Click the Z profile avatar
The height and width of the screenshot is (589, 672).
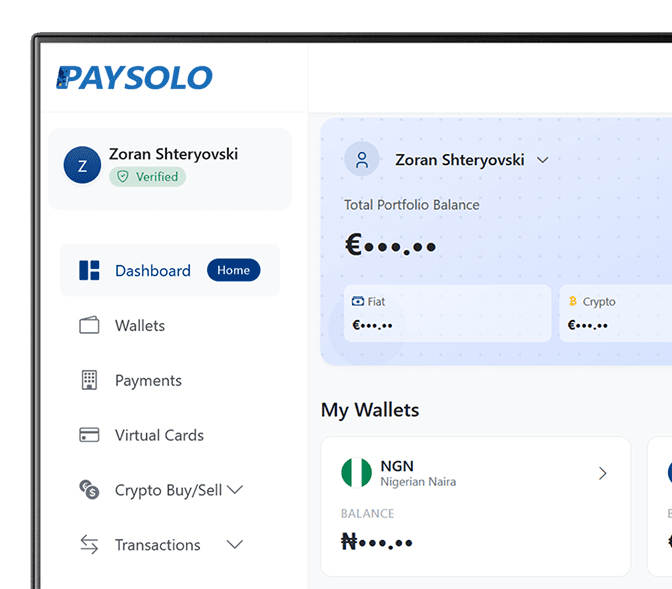82,165
